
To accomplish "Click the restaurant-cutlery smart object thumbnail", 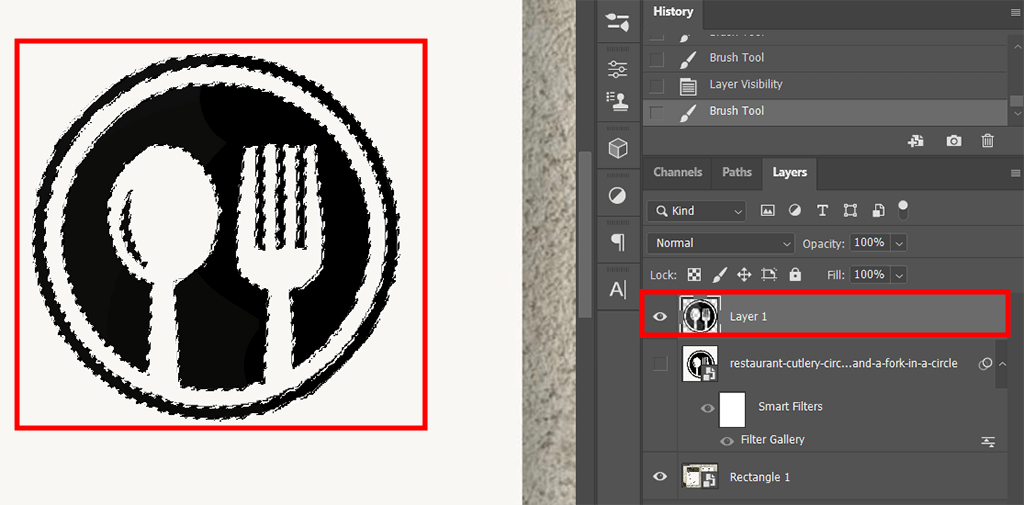I will pyautogui.click(x=699, y=364).
